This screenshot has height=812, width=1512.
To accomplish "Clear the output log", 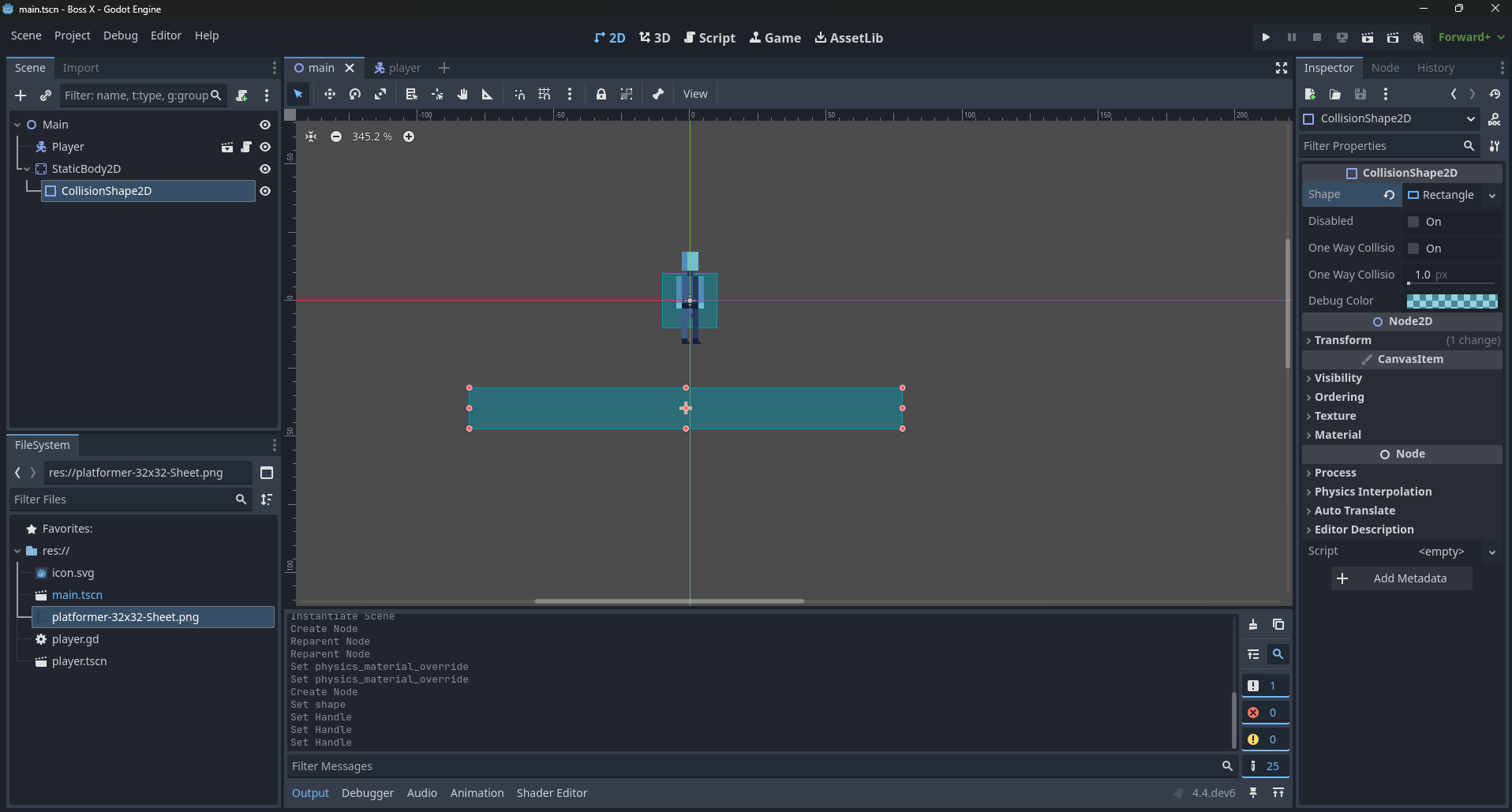I will (1253, 624).
